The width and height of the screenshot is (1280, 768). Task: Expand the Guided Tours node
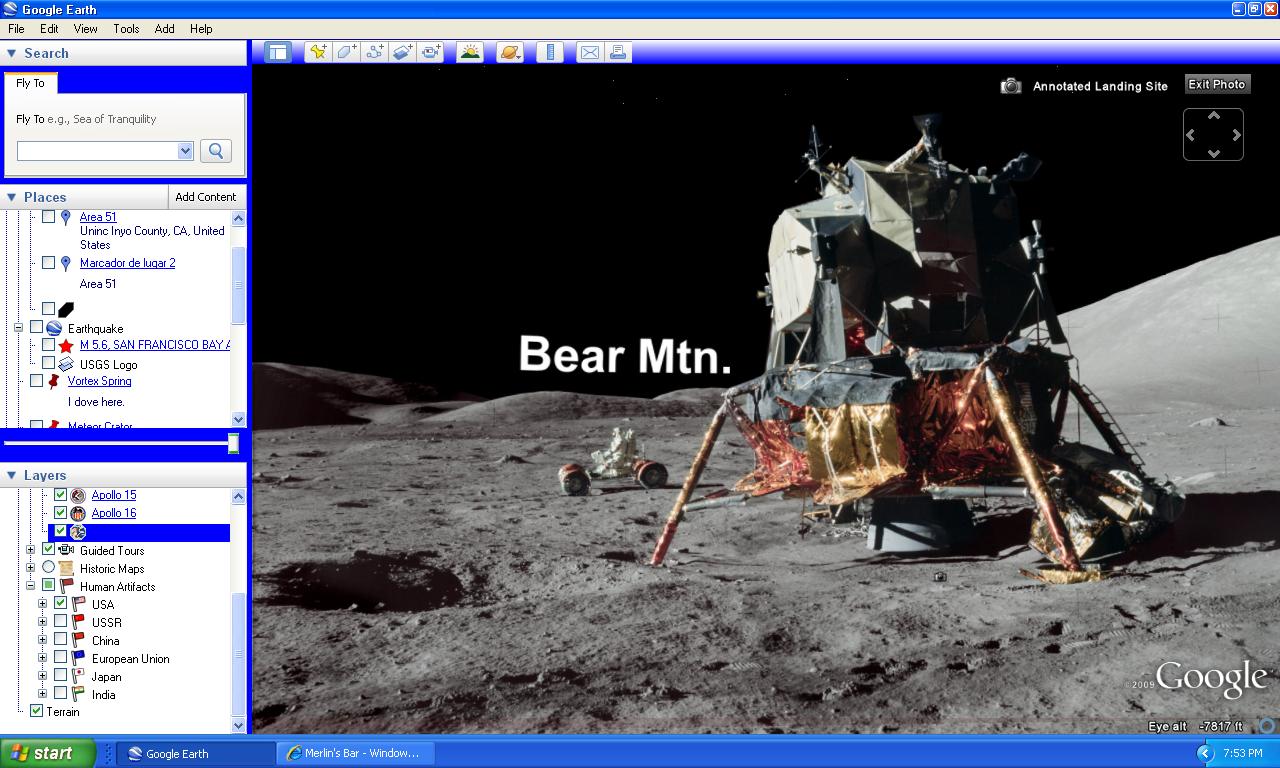click(30, 550)
